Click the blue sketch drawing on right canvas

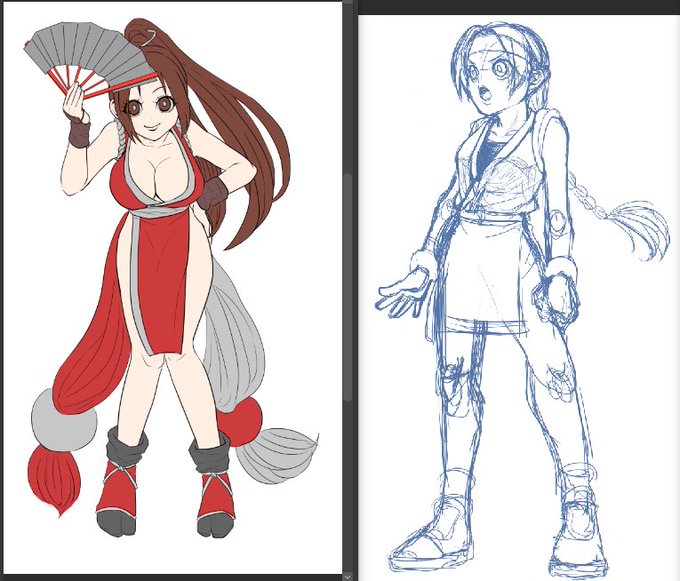click(522, 299)
